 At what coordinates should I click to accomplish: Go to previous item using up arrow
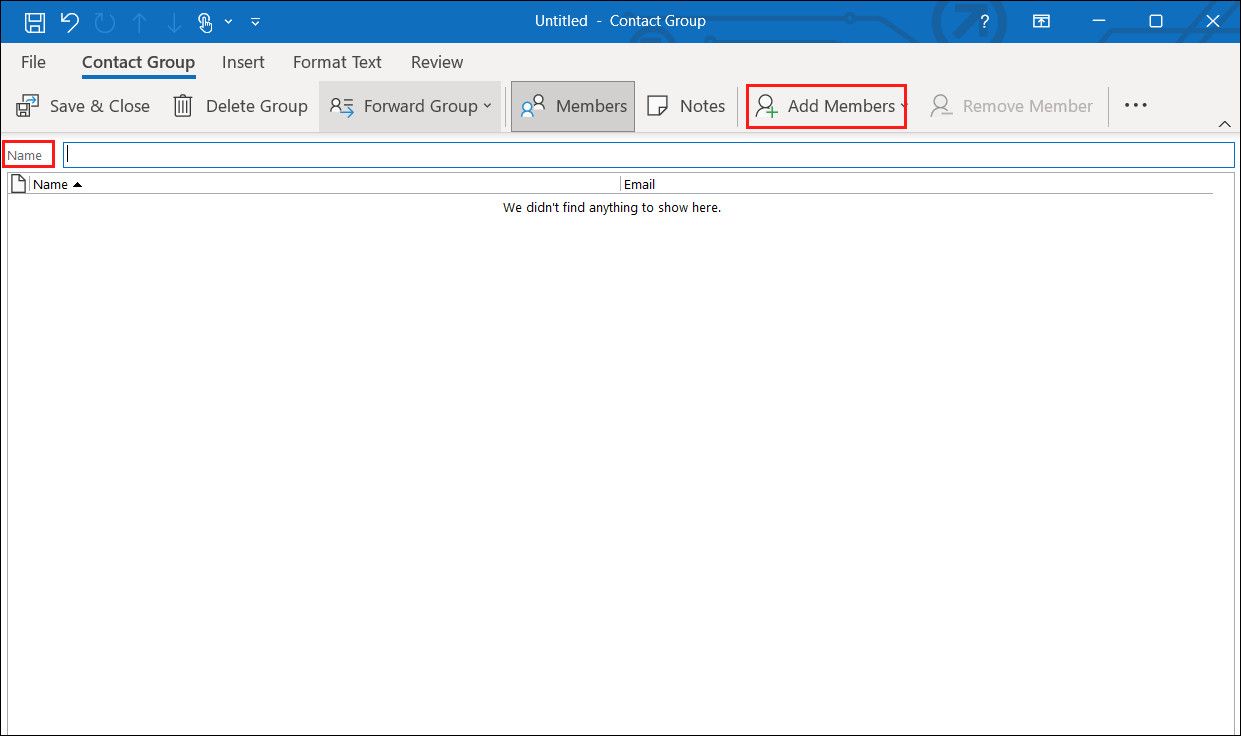tap(140, 21)
